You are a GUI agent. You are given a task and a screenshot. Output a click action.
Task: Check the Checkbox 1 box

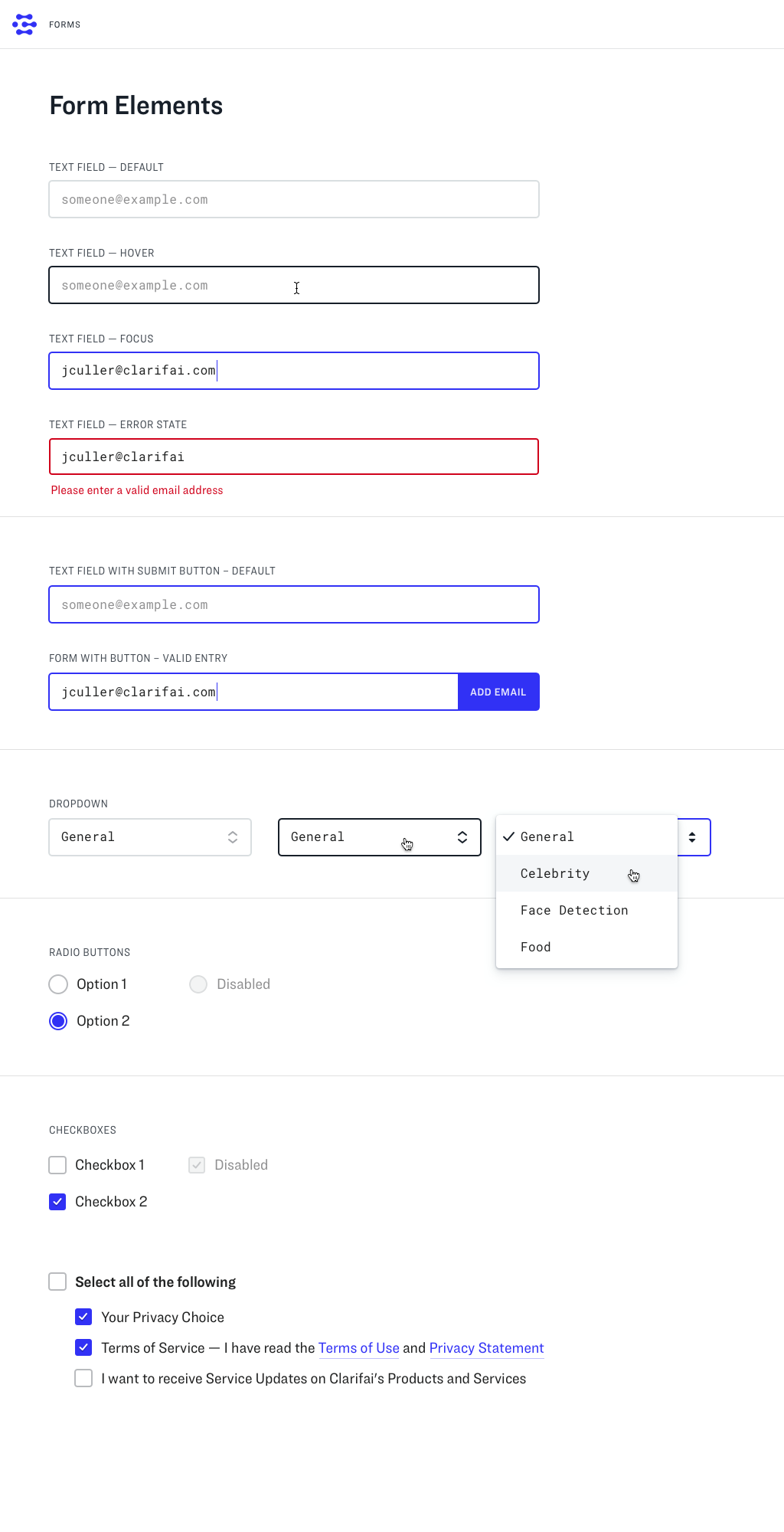coord(57,1165)
